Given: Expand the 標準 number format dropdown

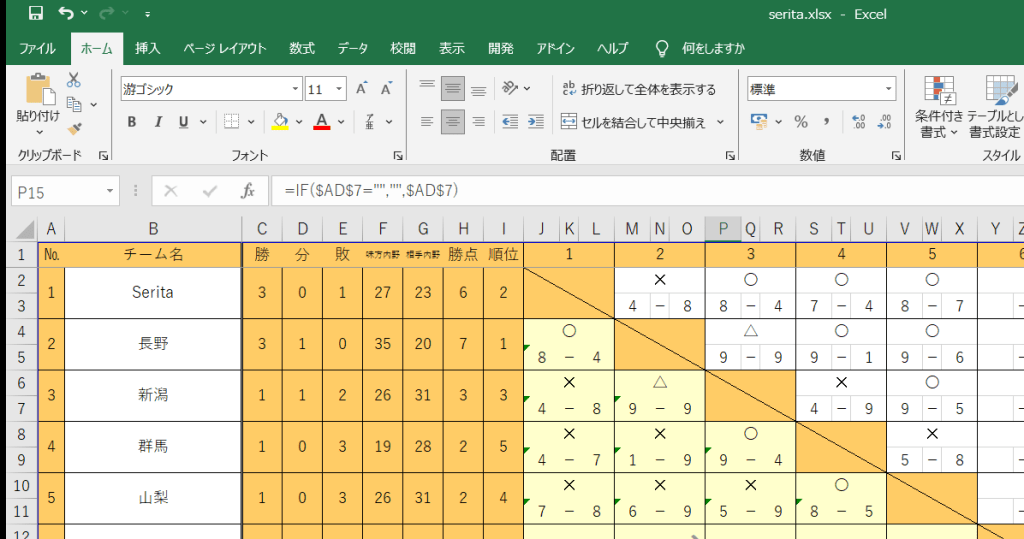Looking at the screenshot, I should [x=888, y=89].
